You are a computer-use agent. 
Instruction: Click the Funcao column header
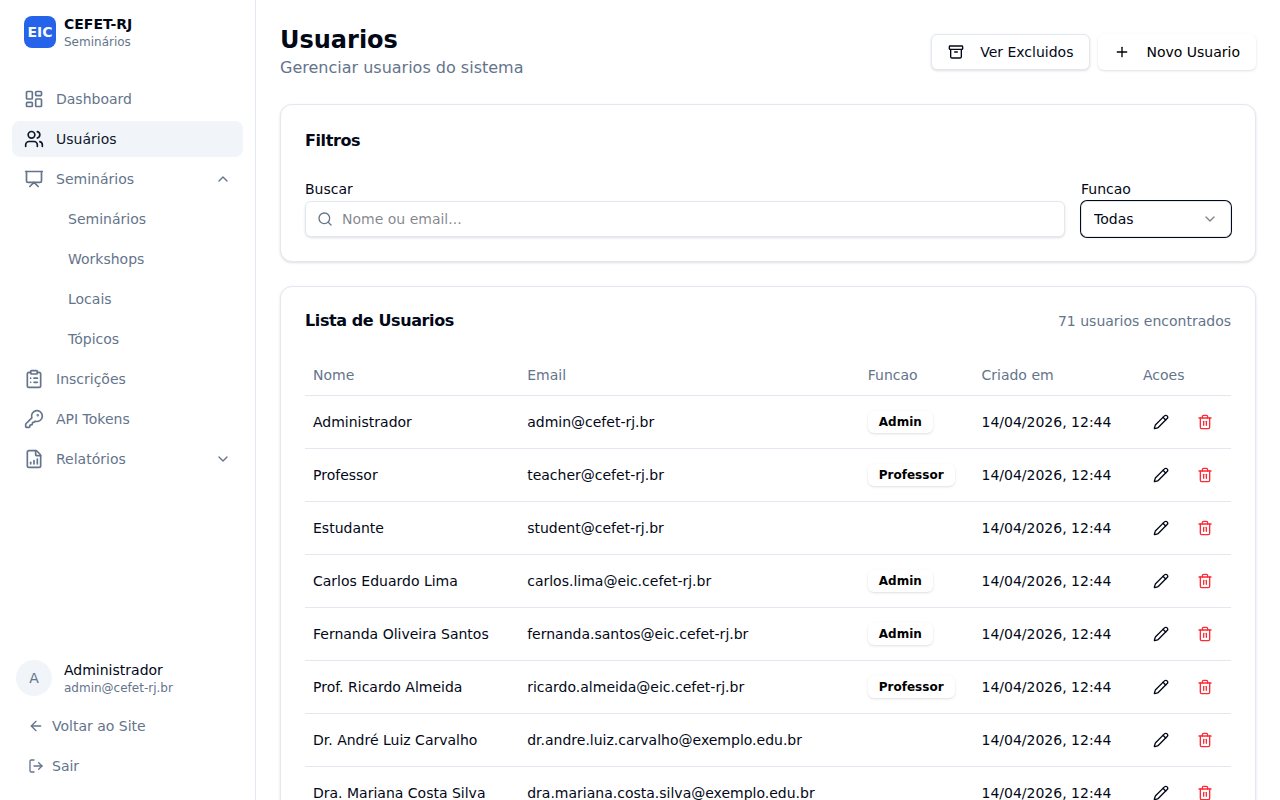click(x=892, y=375)
